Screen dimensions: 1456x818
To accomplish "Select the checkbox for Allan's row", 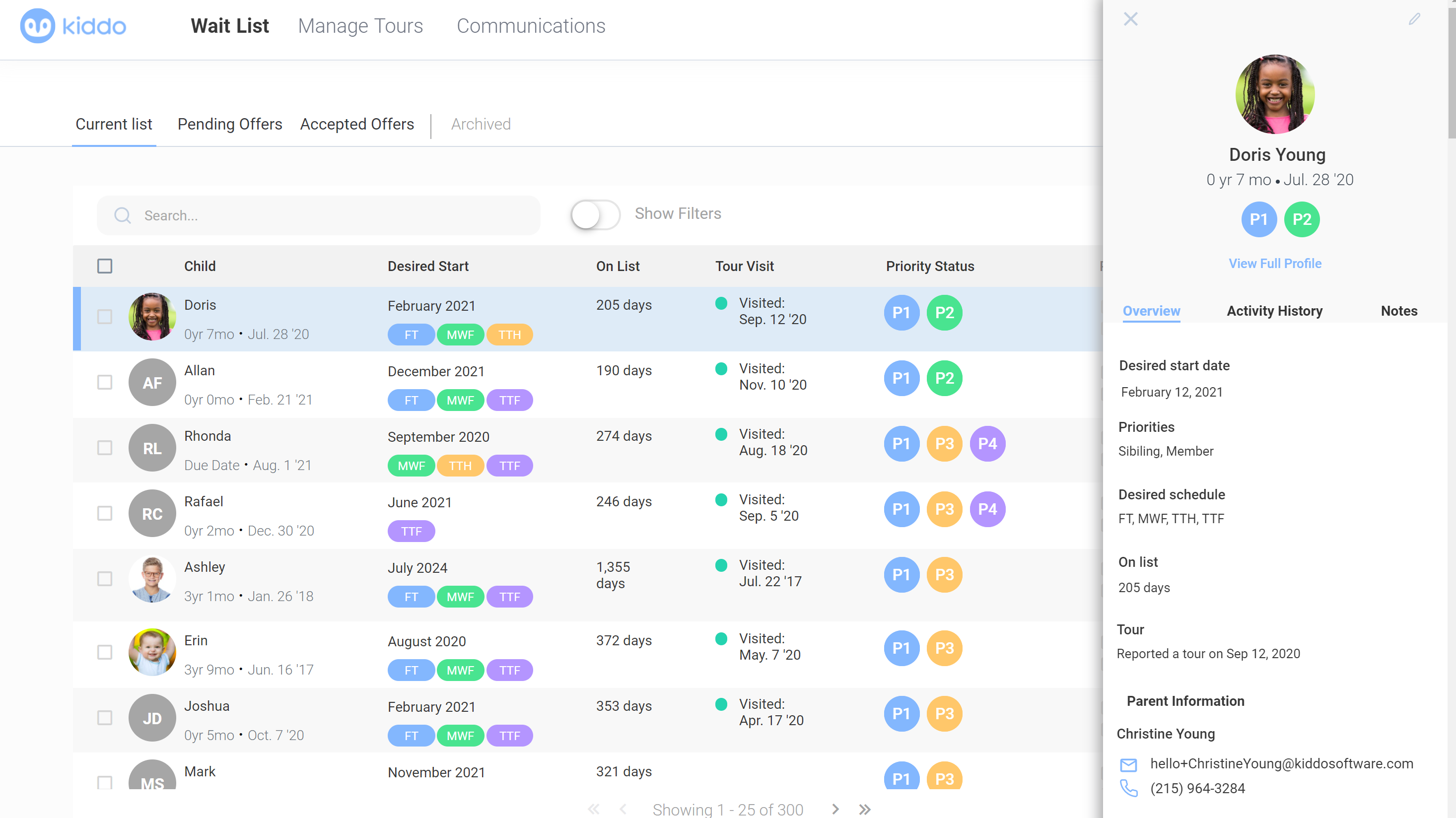I will point(105,383).
